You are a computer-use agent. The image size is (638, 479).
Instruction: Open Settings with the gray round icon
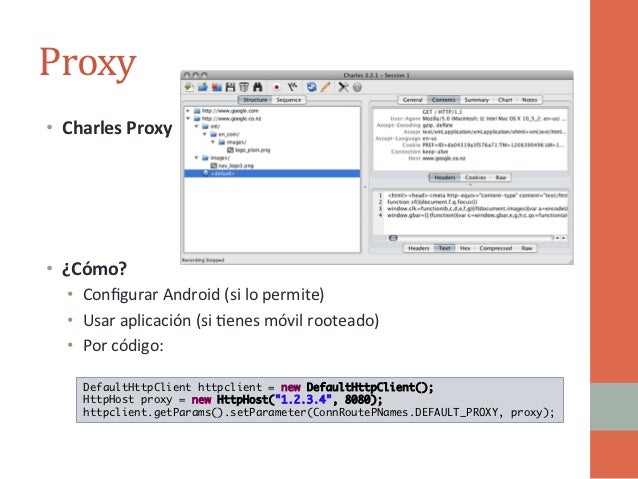357,87
